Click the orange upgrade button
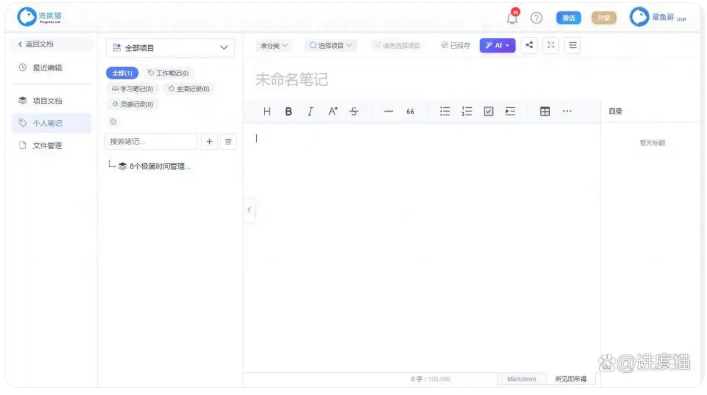The image size is (707, 395). coord(604,18)
